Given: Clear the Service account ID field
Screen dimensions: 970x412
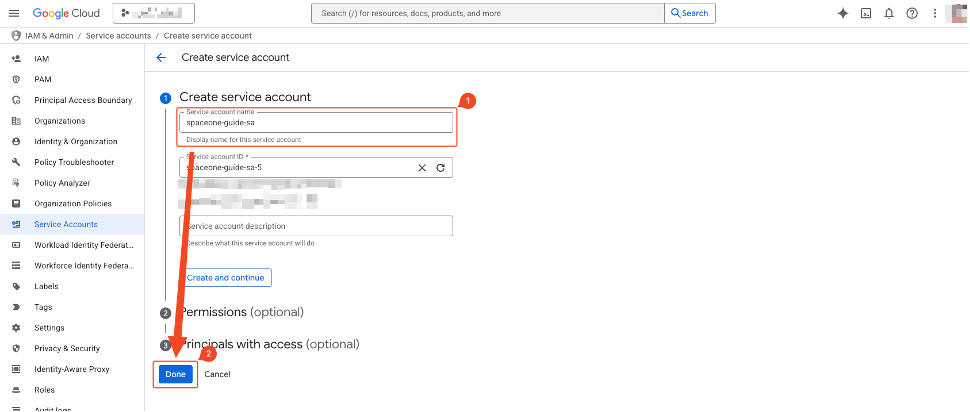Looking at the screenshot, I should coord(422,168).
